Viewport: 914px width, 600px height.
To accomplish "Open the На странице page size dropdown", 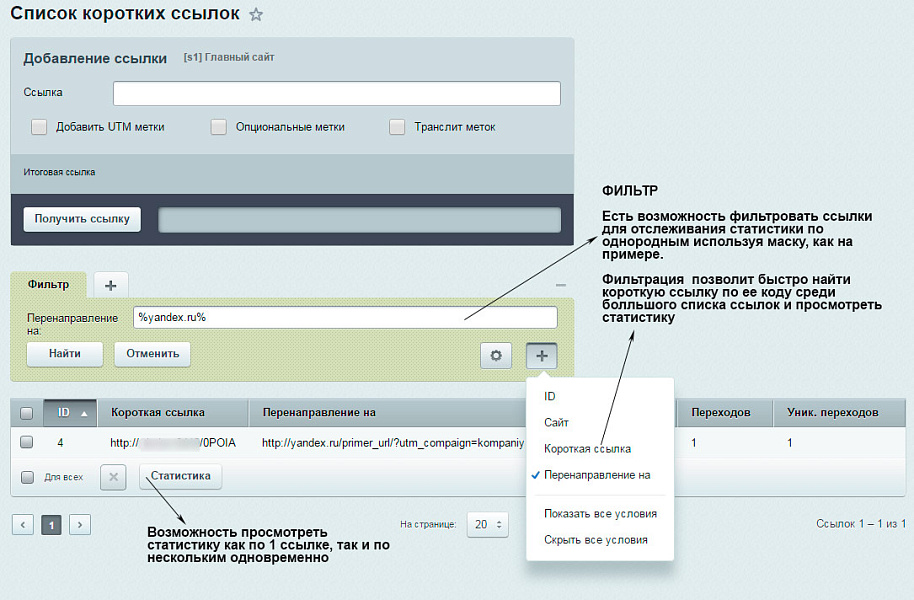I will point(487,523).
